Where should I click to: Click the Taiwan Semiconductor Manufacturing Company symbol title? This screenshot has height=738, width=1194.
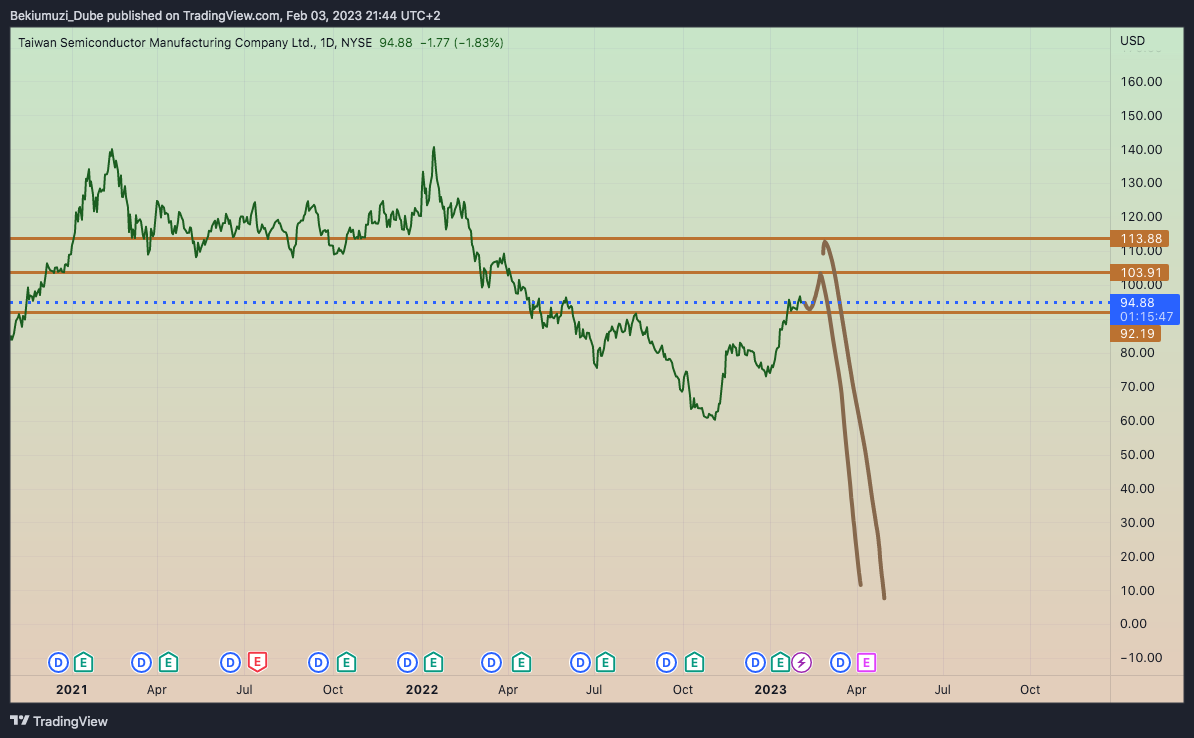pyautogui.click(x=166, y=43)
